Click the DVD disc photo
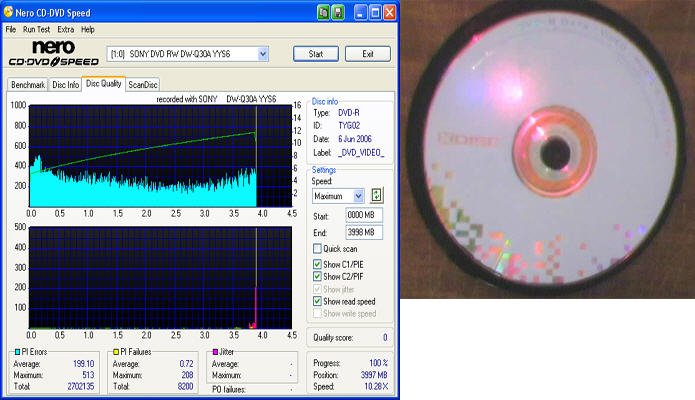The height and width of the screenshot is (400, 695). (547, 149)
